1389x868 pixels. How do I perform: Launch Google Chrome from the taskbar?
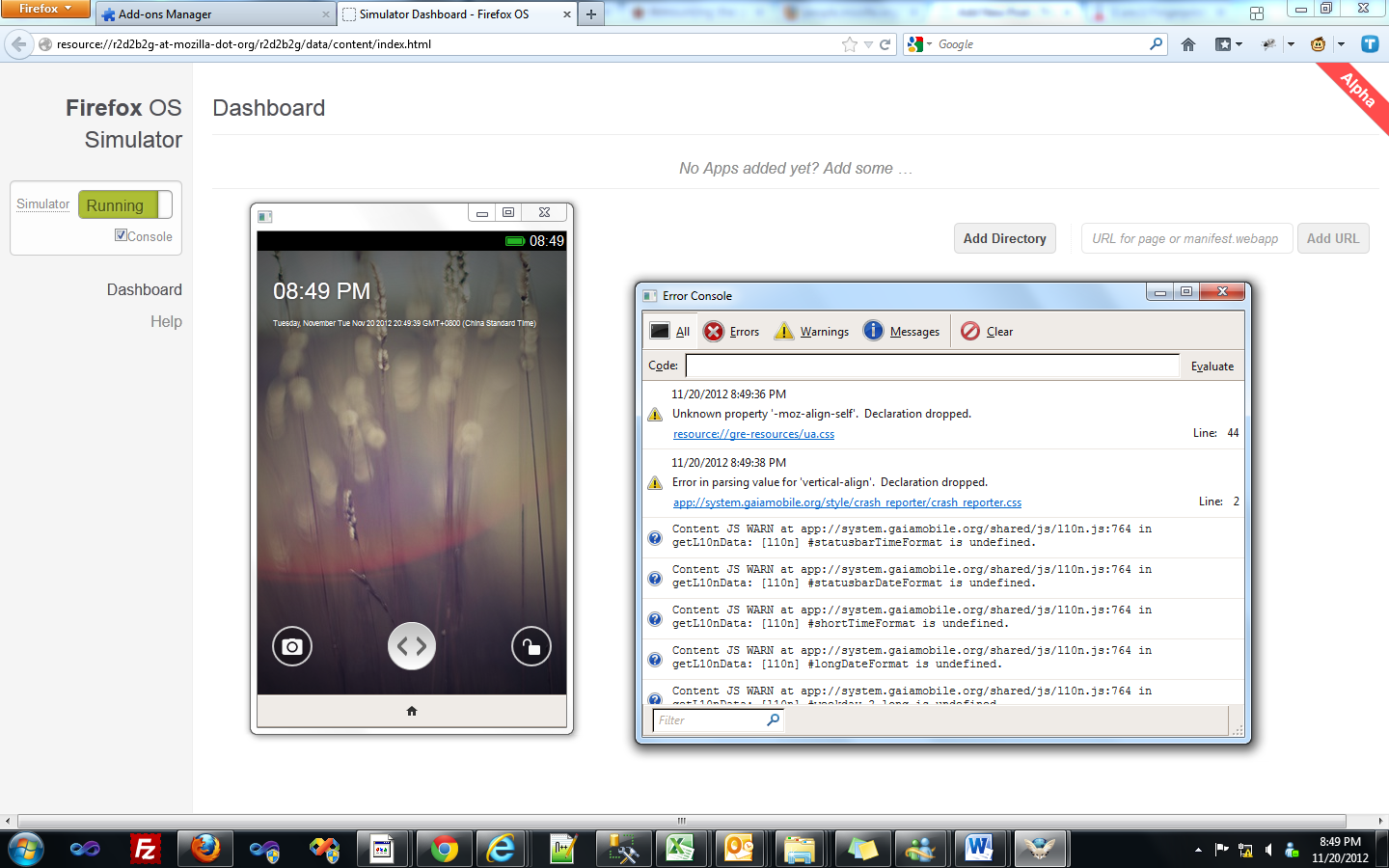click(444, 849)
